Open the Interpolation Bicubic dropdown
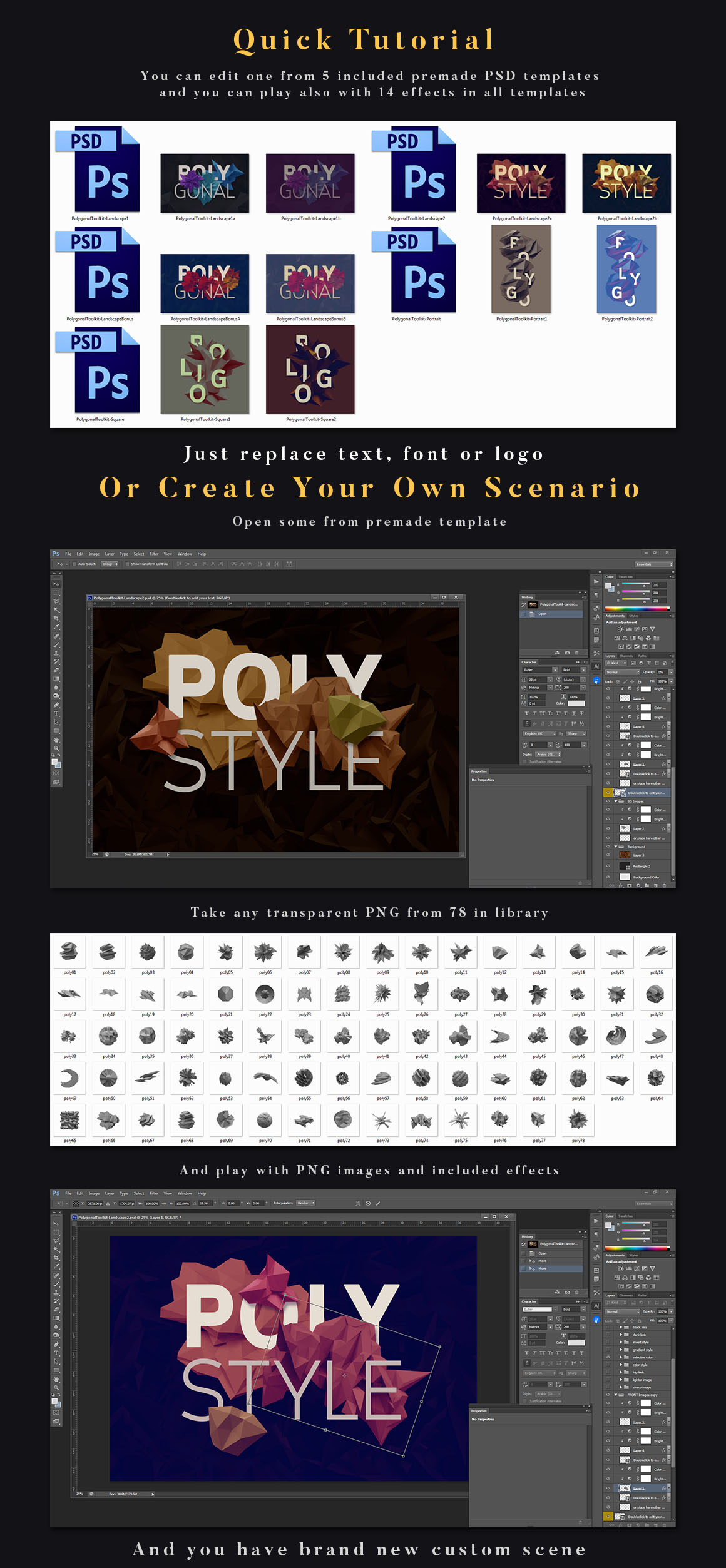726x1568 pixels. tap(305, 1203)
